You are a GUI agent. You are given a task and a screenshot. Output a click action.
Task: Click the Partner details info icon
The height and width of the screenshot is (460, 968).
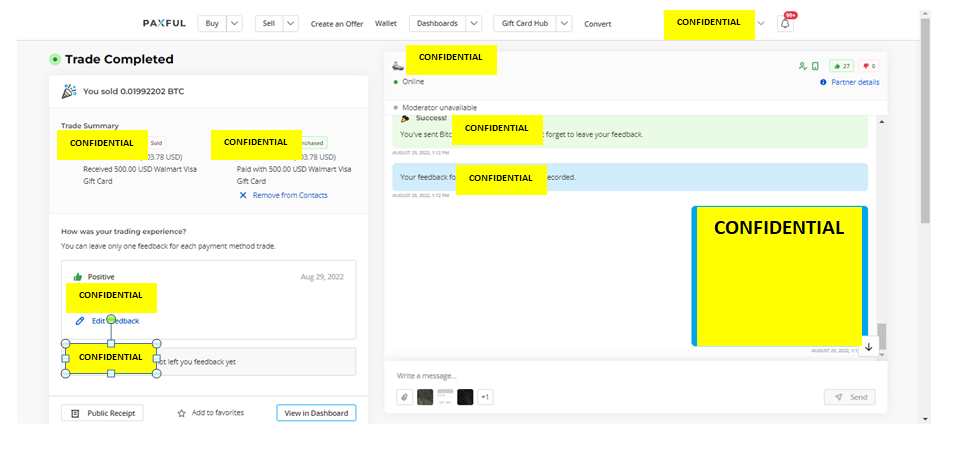tap(823, 82)
